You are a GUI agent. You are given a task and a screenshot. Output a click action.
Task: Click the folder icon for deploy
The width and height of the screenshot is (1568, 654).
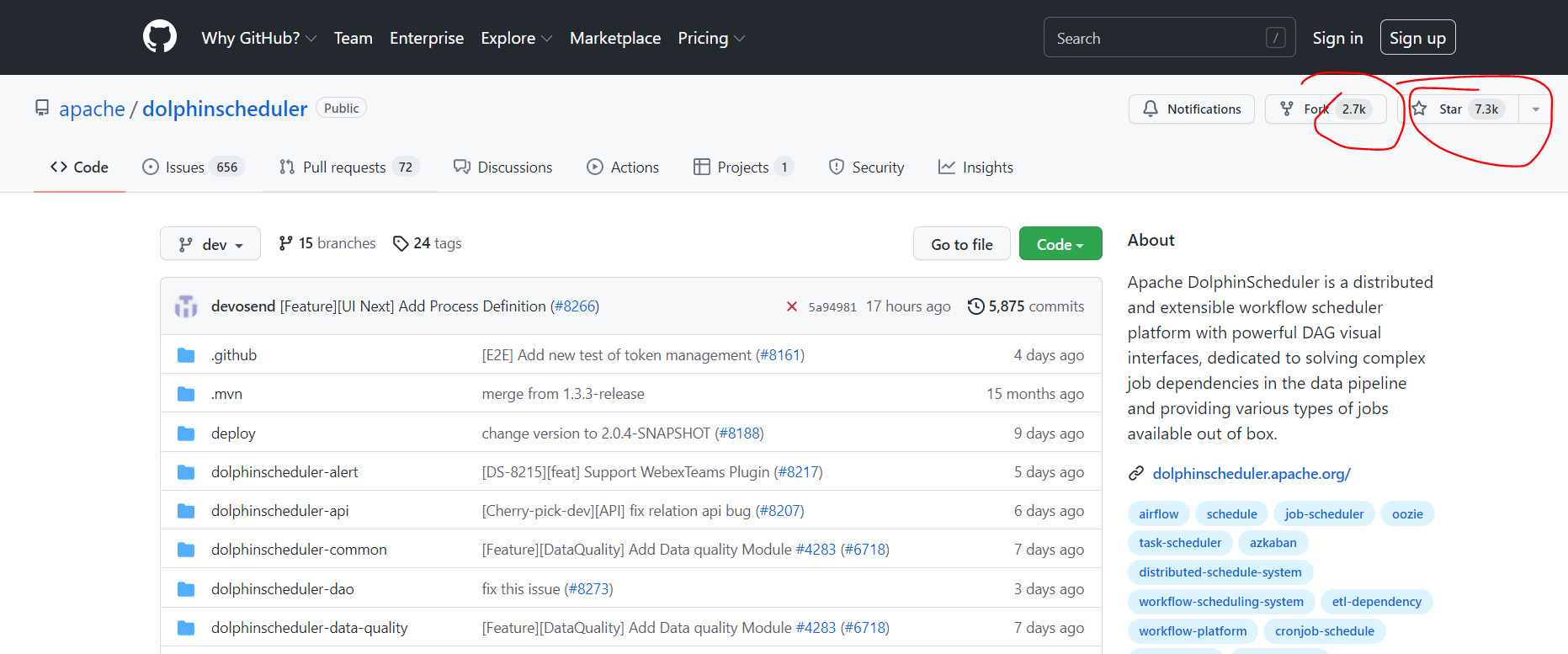(x=186, y=433)
